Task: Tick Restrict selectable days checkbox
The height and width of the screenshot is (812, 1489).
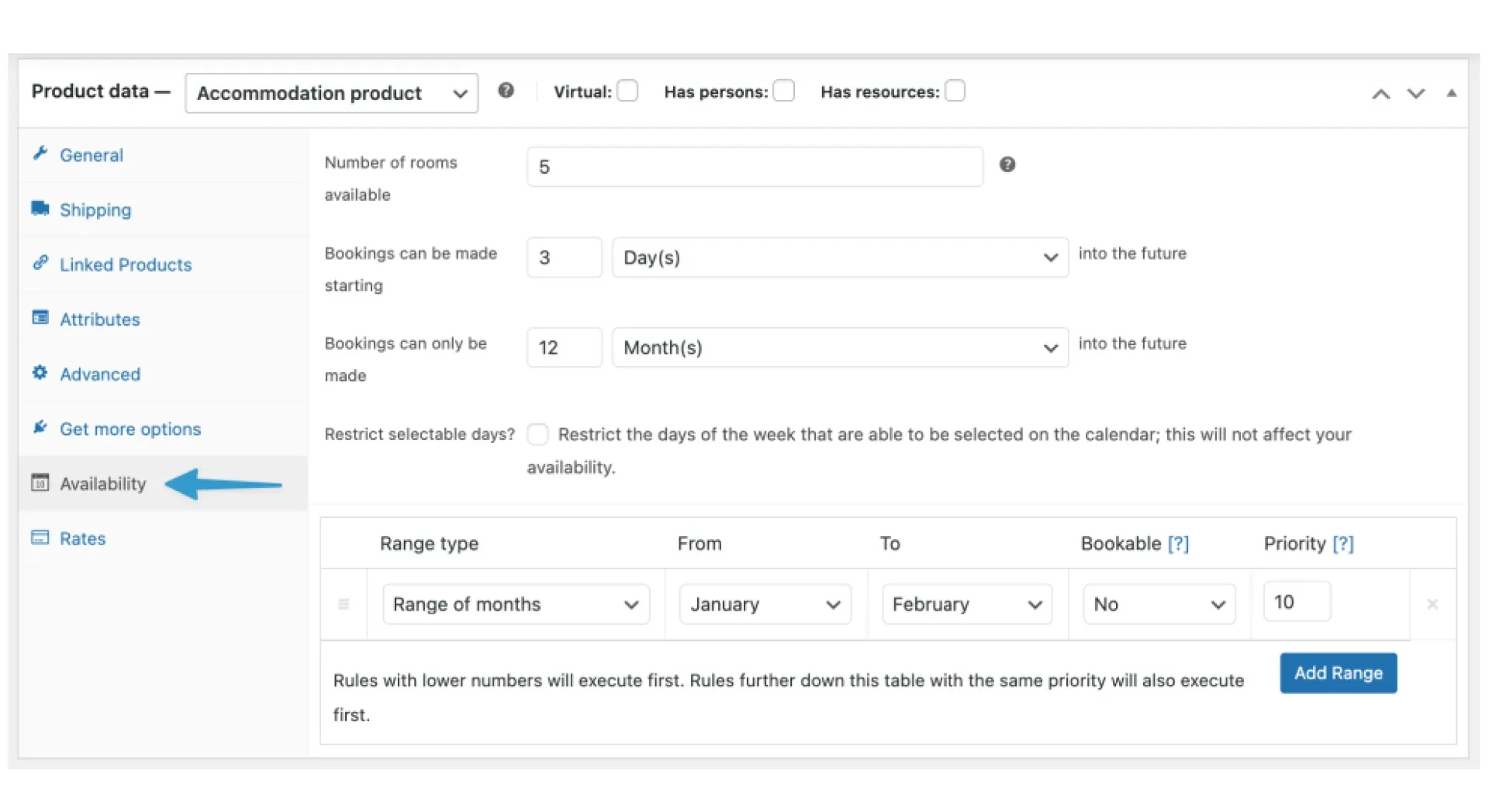Action: [x=537, y=434]
